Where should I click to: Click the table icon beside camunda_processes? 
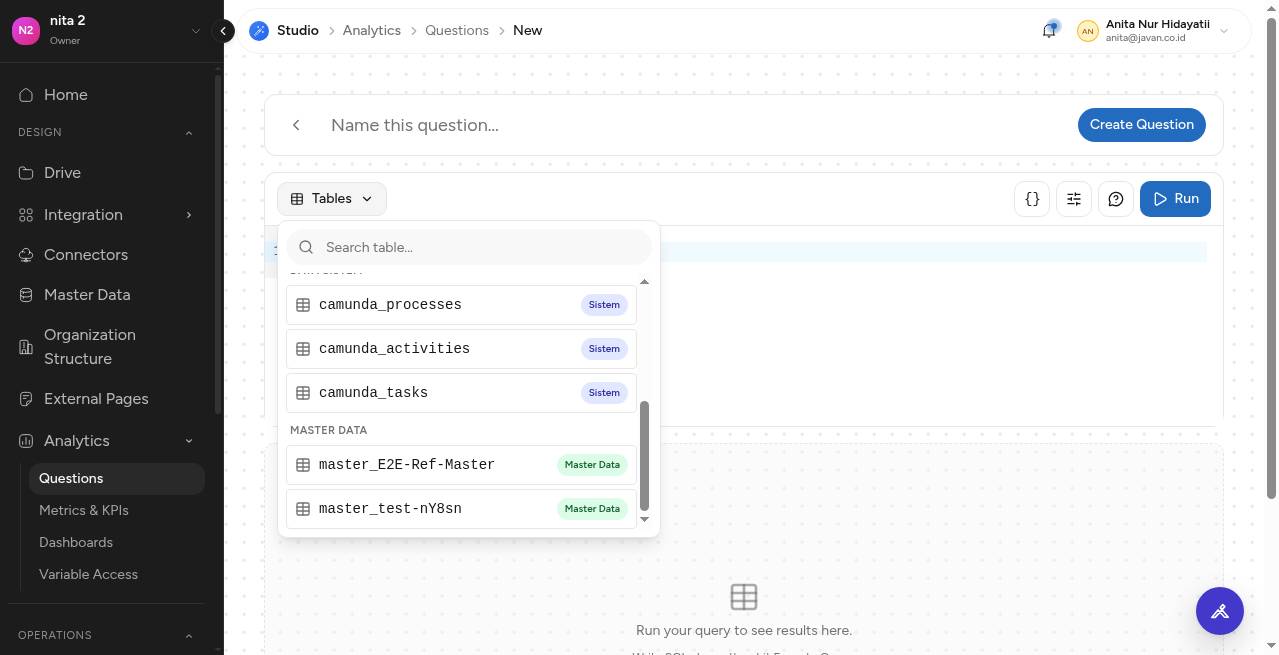pyautogui.click(x=303, y=305)
